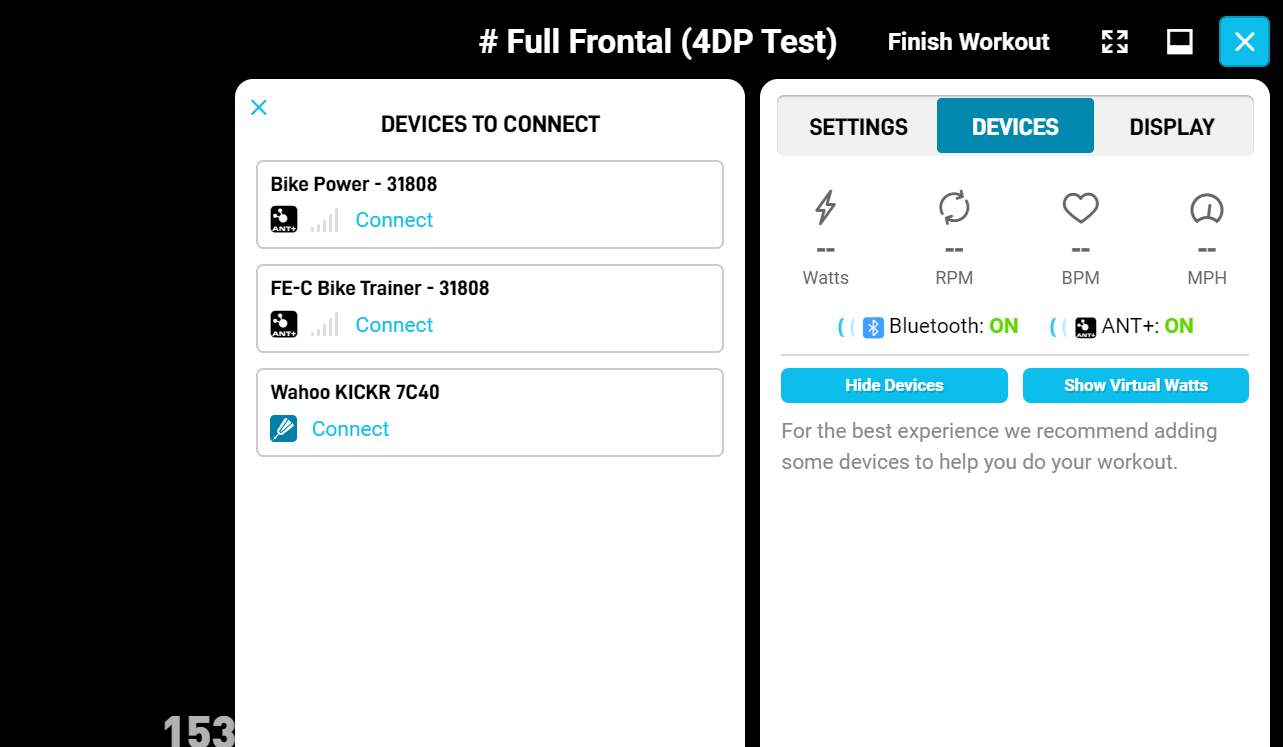Click the MPH speedometer icon
The width and height of the screenshot is (1283, 747).
[x=1206, y=210]
